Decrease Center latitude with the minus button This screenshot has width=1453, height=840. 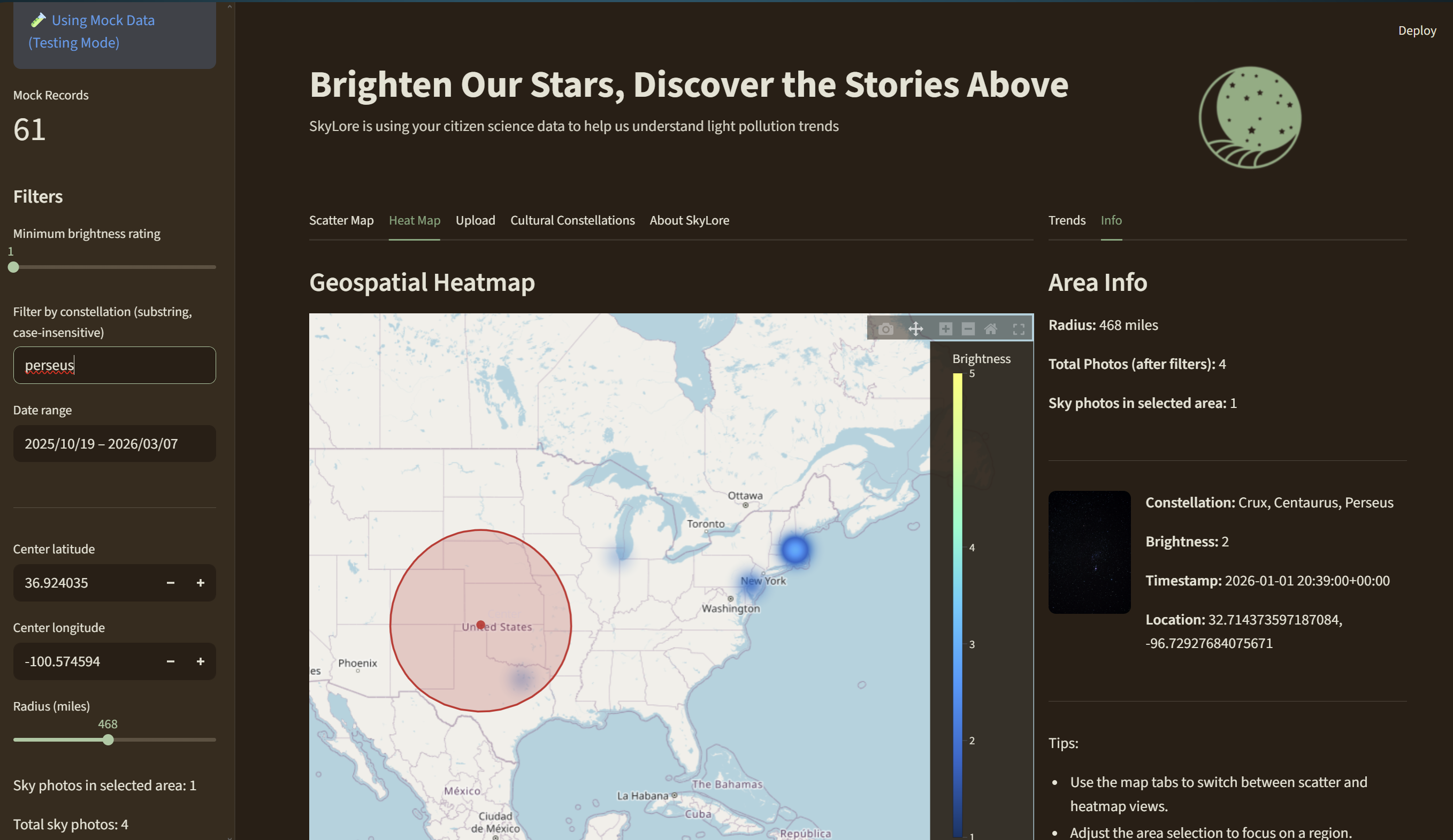(171, 582)
